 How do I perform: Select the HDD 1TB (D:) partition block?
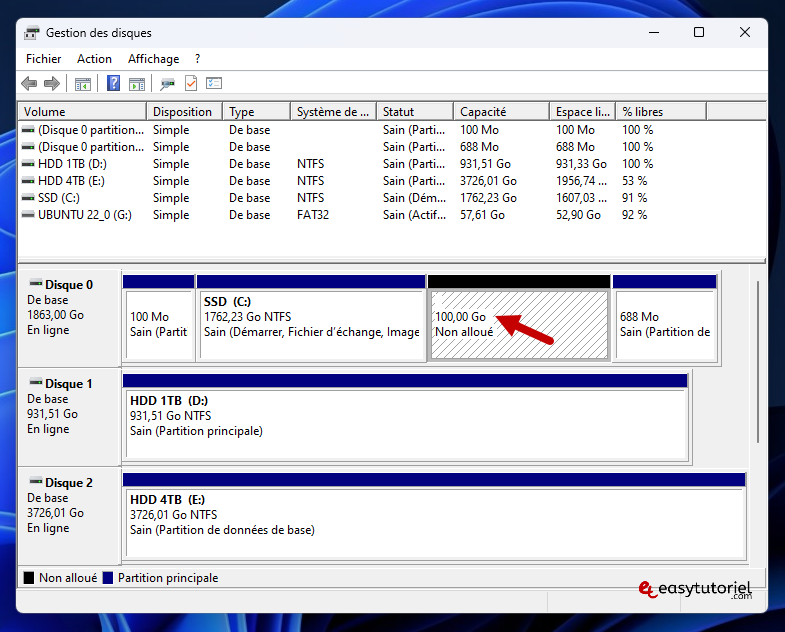tap(406, 418)
